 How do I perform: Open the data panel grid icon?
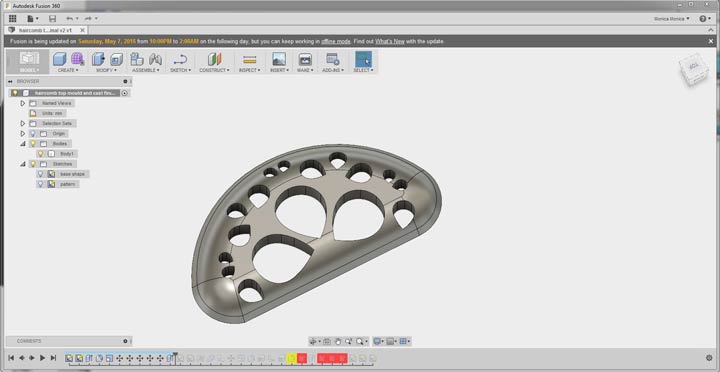[x=13, y=19]
